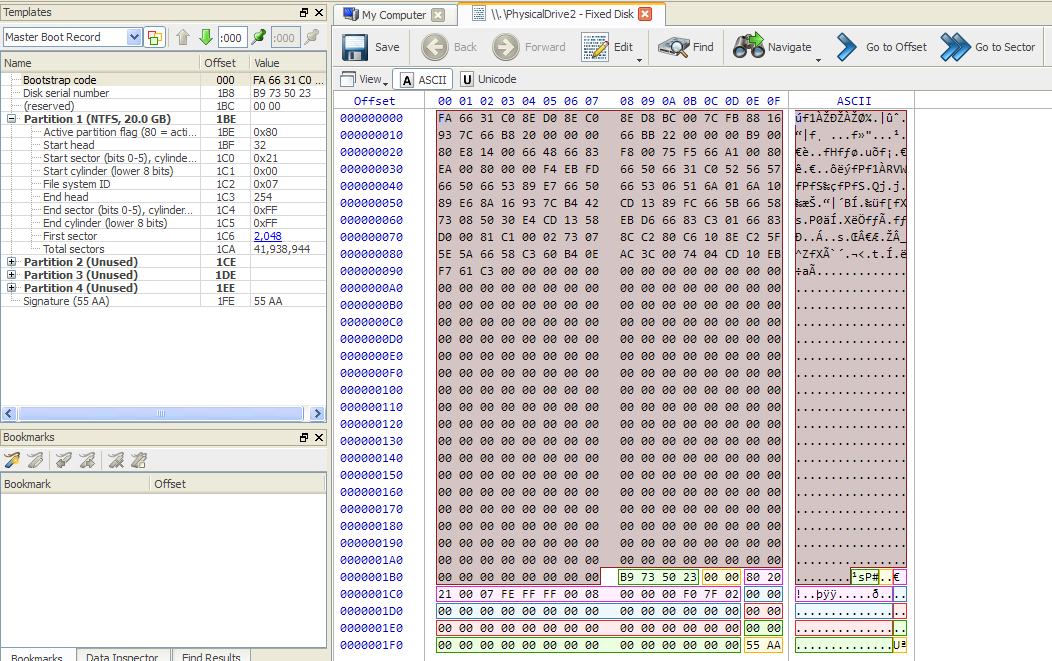This screenshot has height=661, width=1052.
Task: Collapse the Partition 1 (NTFS, 20.0 GB) node
Action: tap(12, 119)
